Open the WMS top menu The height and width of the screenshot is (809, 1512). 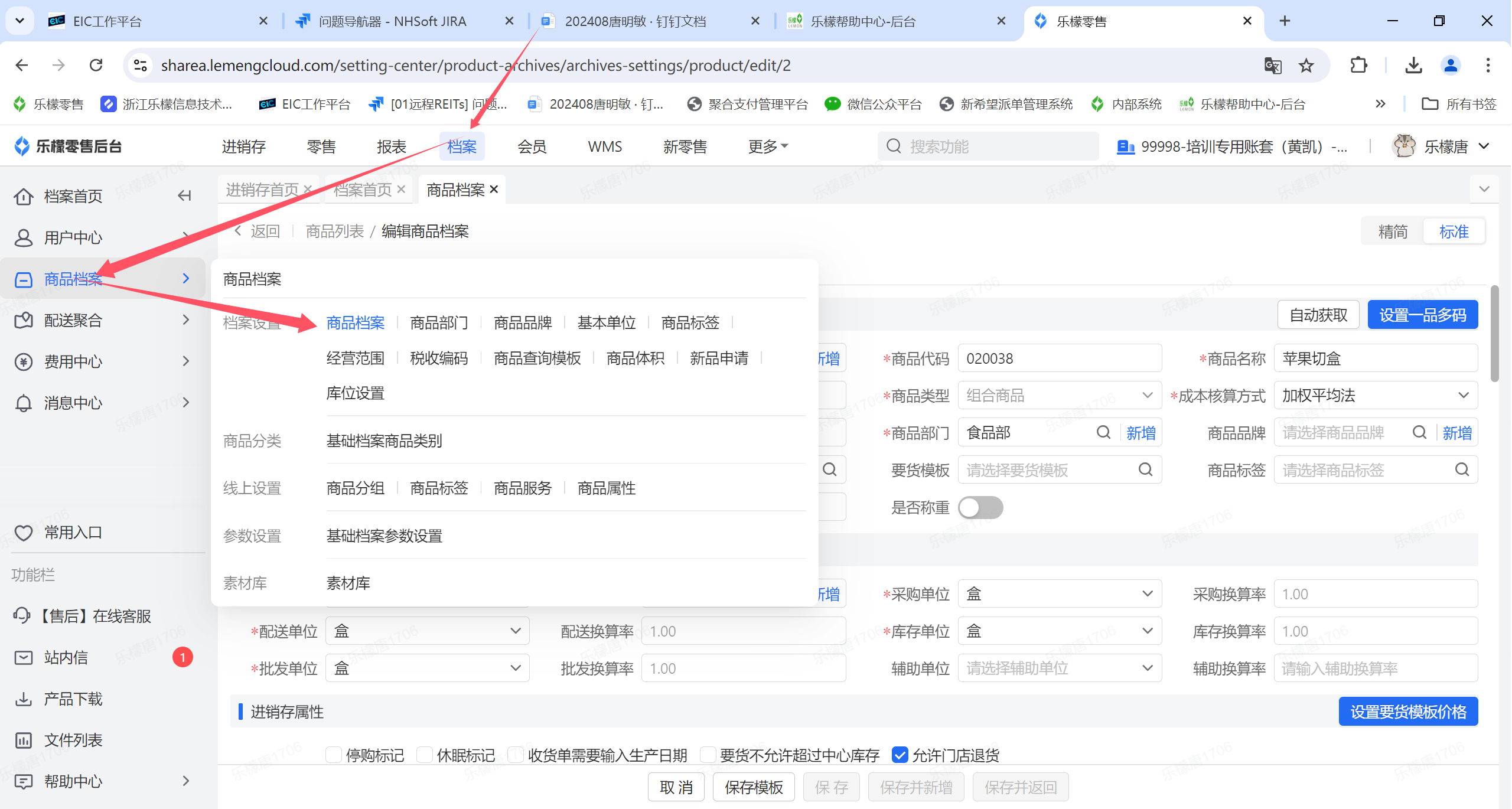(605, 146)
